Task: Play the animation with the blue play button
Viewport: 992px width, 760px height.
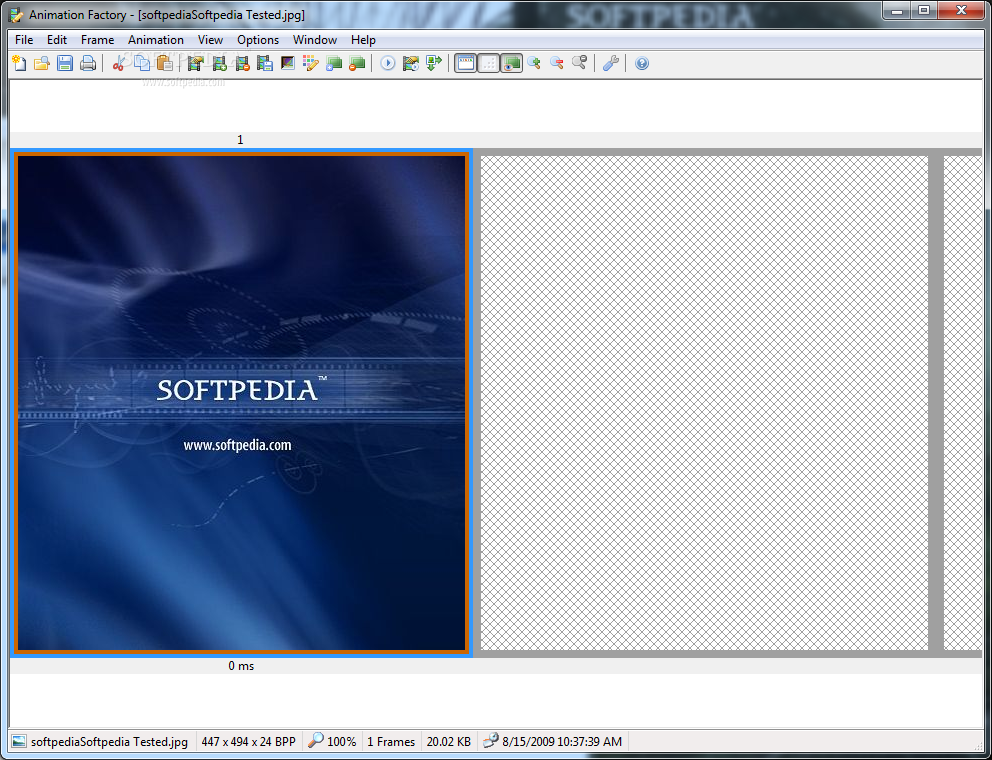Action: [388, 63]
